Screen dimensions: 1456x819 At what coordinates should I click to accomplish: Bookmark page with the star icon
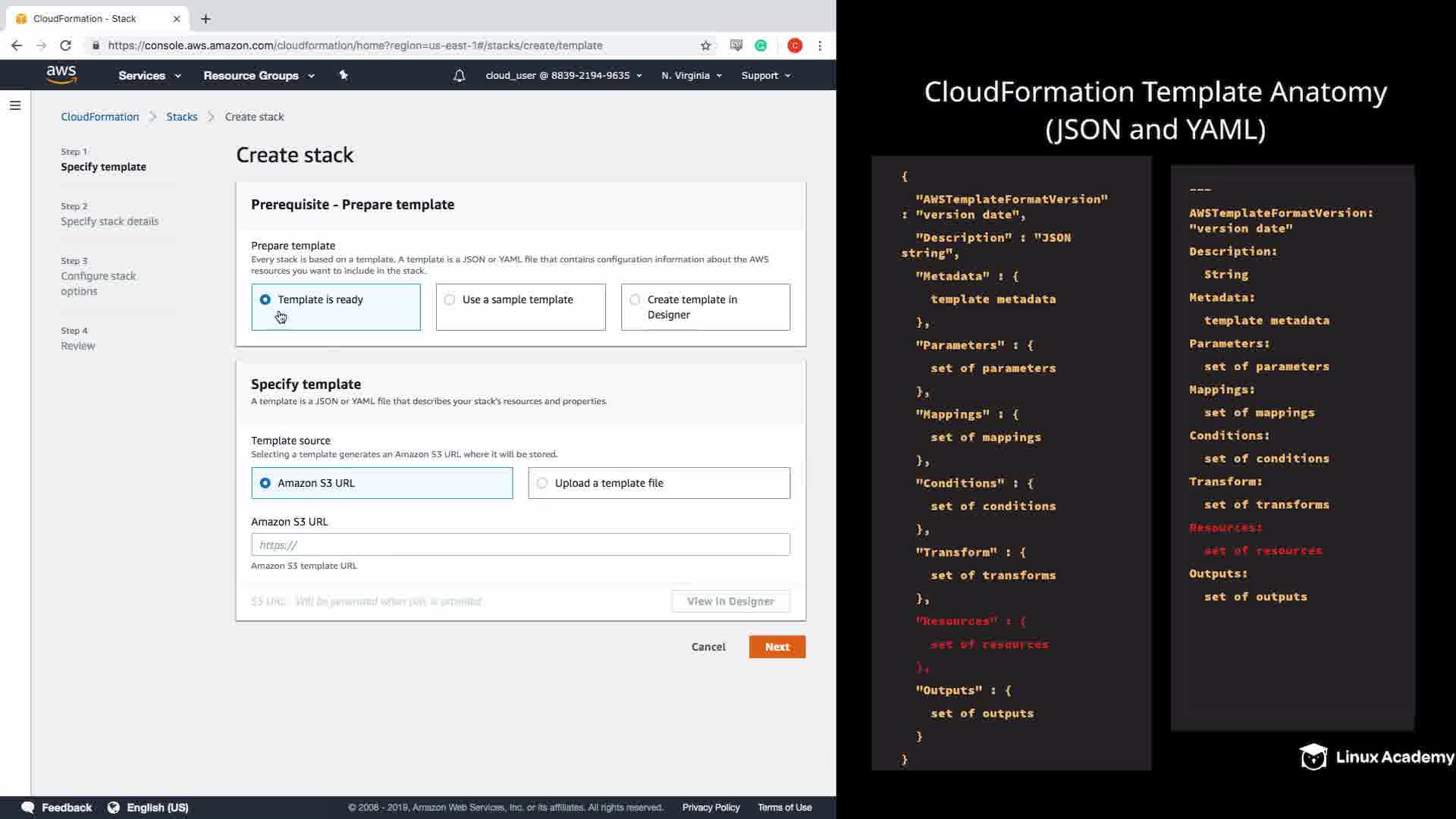coord(706,45)
